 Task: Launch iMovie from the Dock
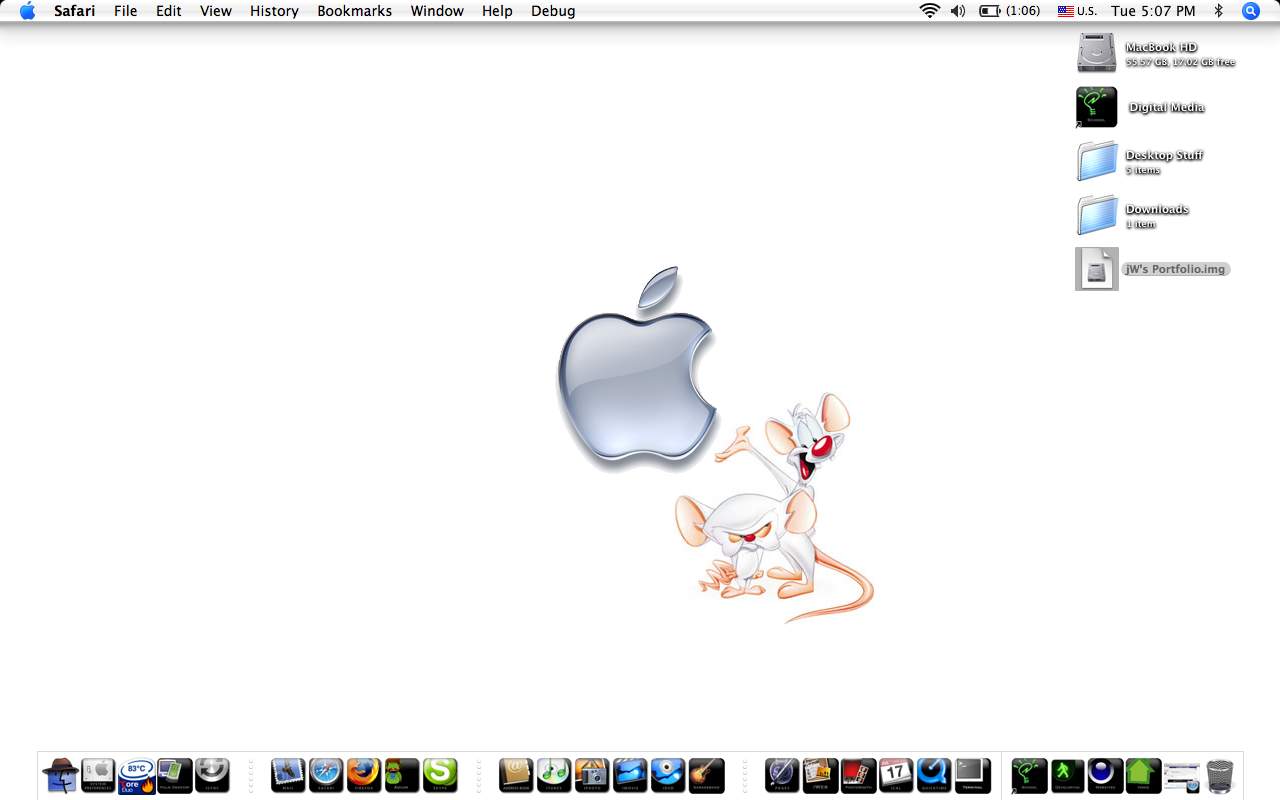[630, 775]
